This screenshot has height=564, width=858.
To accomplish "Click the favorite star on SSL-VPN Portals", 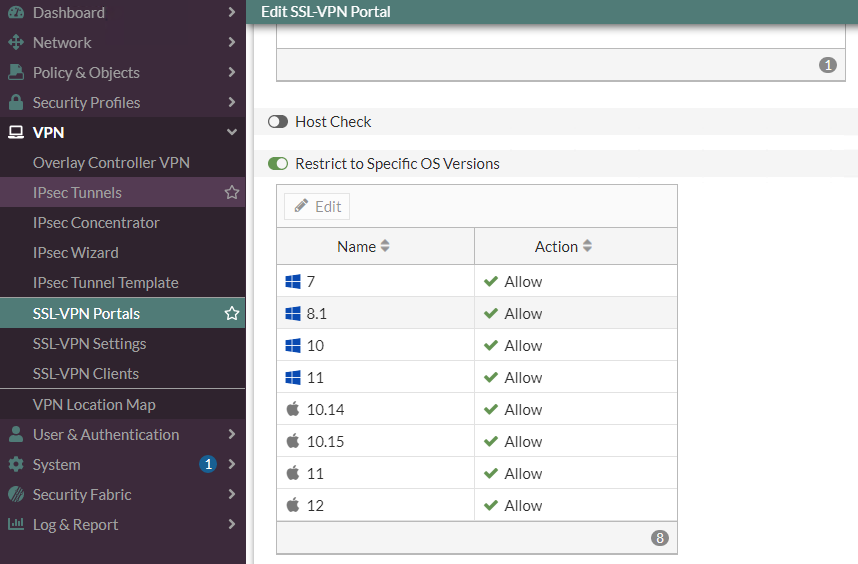I will tap(232, 314).
